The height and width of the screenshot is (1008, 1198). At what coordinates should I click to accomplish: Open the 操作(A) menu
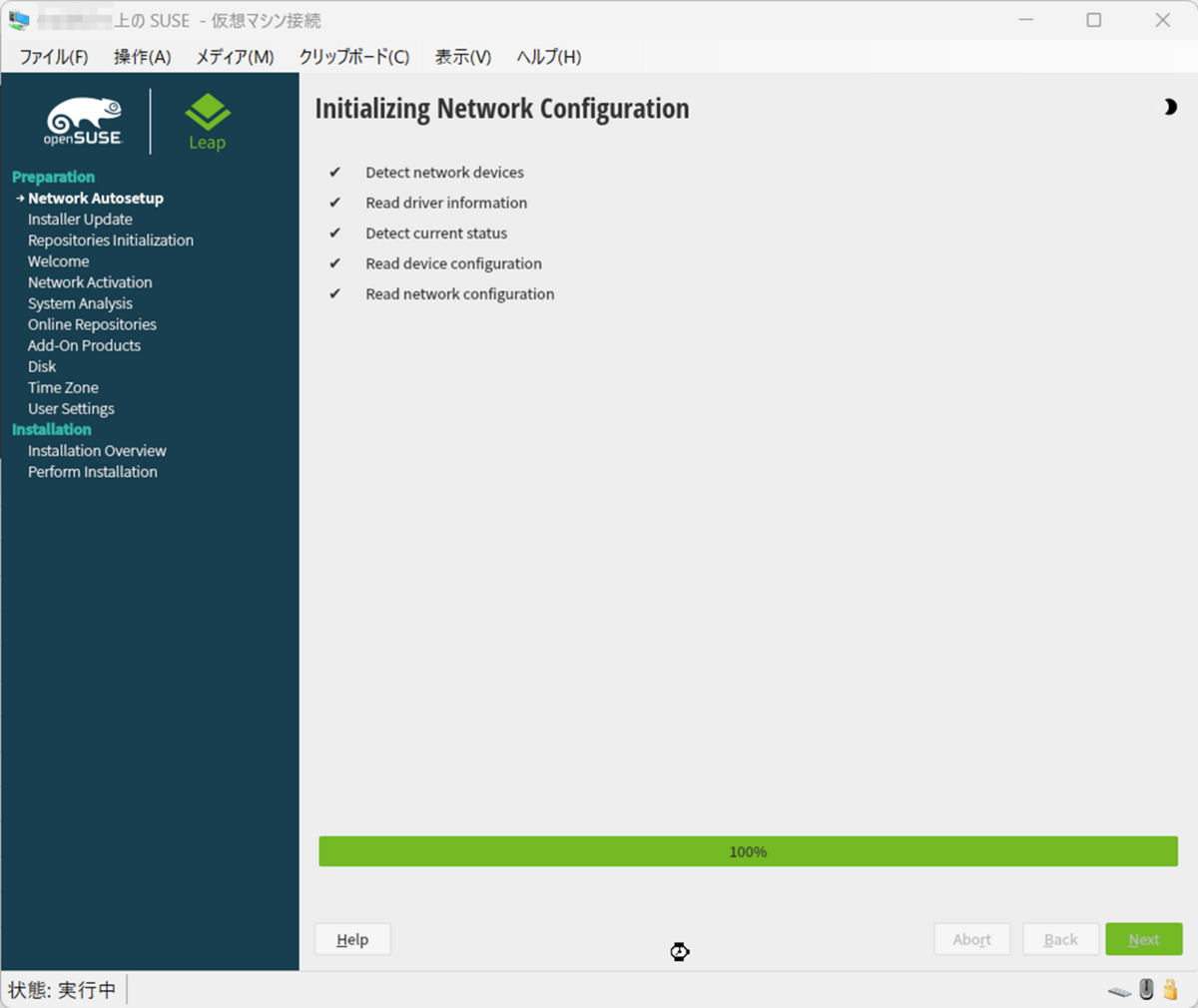click(143, 57)
